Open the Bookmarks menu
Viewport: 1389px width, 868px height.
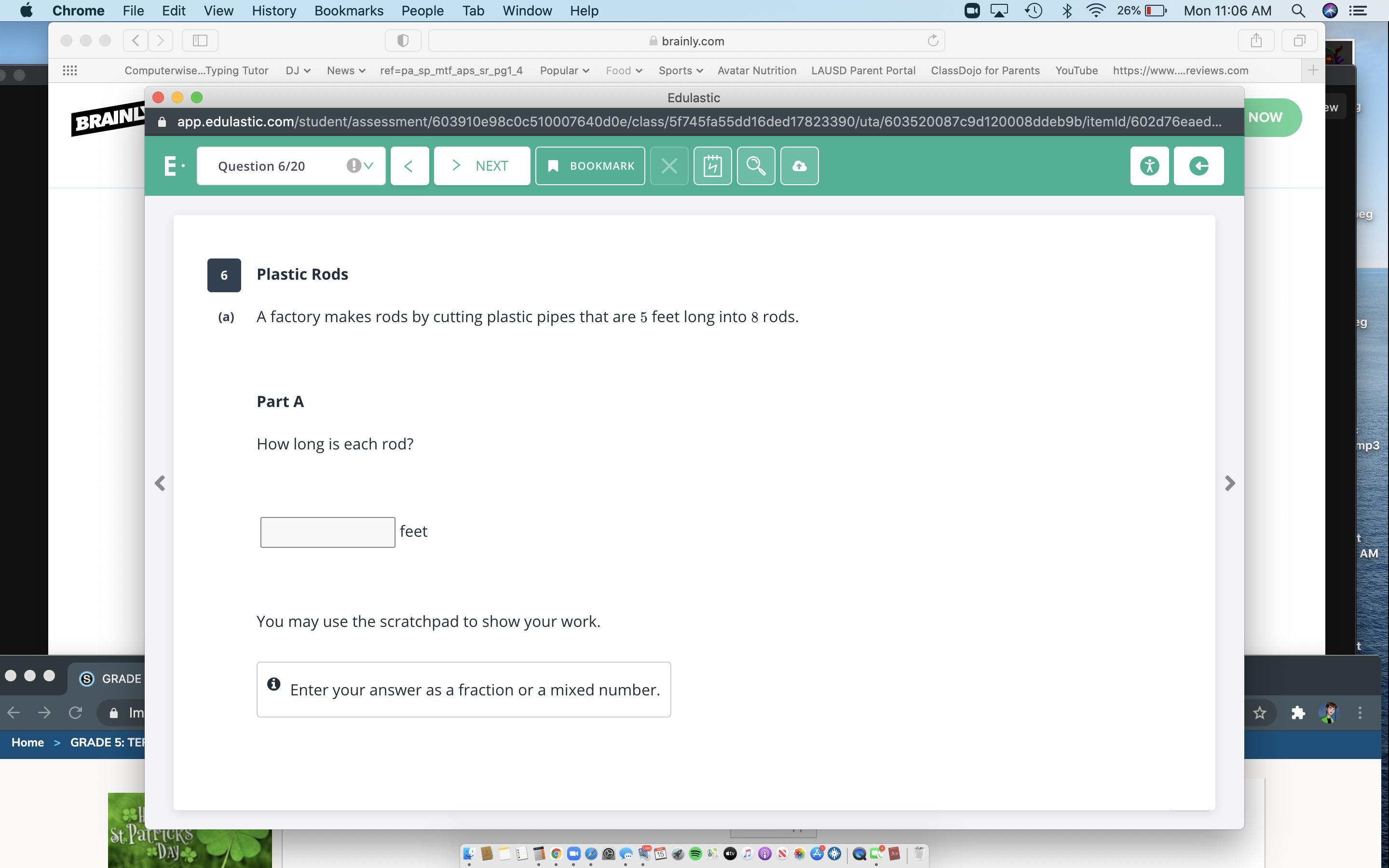[348, 11]
